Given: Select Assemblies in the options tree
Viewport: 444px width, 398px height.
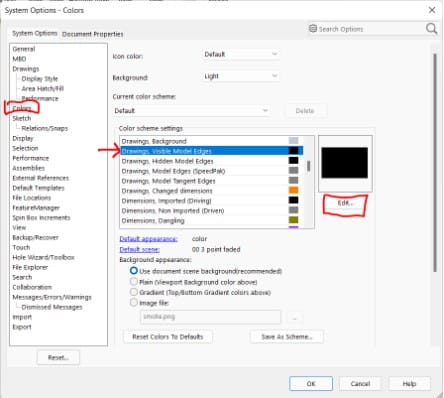Looking at the screenshot, I should point(28,168).
